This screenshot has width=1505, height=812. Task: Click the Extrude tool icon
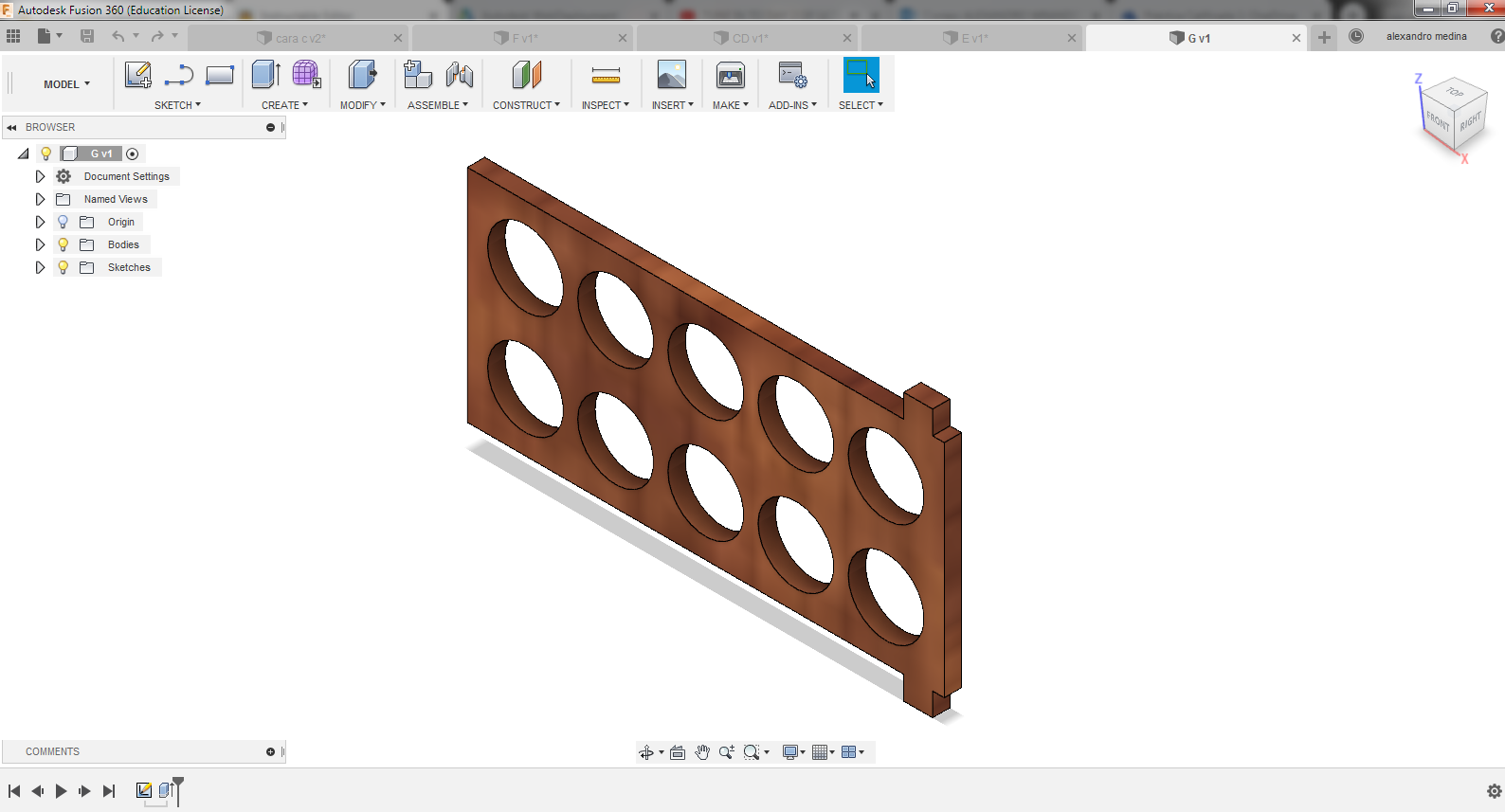point(266,75)
